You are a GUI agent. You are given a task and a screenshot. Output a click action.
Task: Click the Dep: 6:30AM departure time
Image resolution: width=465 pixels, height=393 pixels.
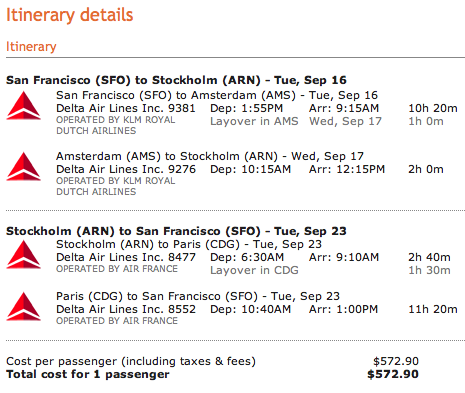coord(247,257)
